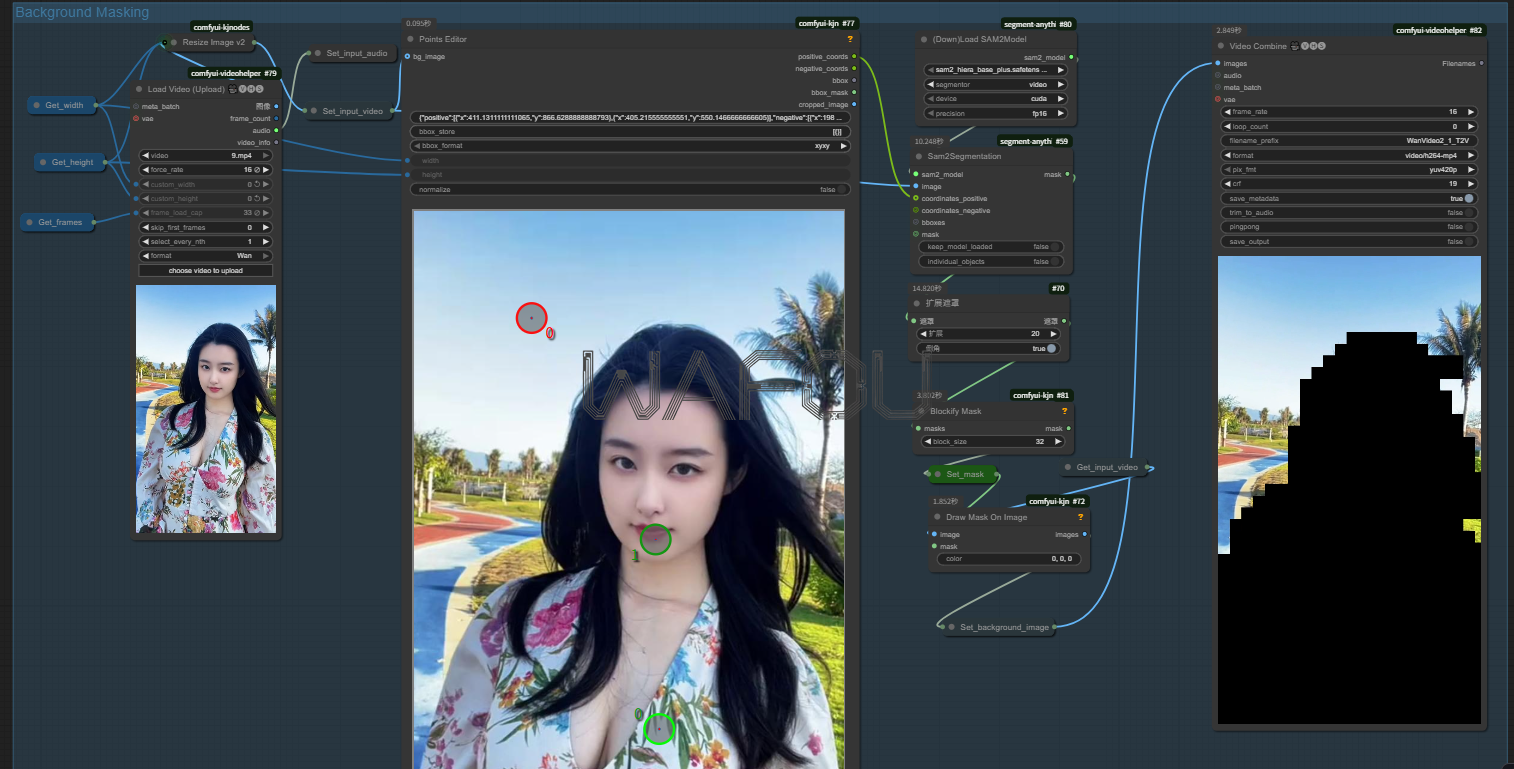The height and width of the screenshot is (769, 1514).
Task: Toggle the normalize switch in Points Editor
Action: (x=842, y=189)
